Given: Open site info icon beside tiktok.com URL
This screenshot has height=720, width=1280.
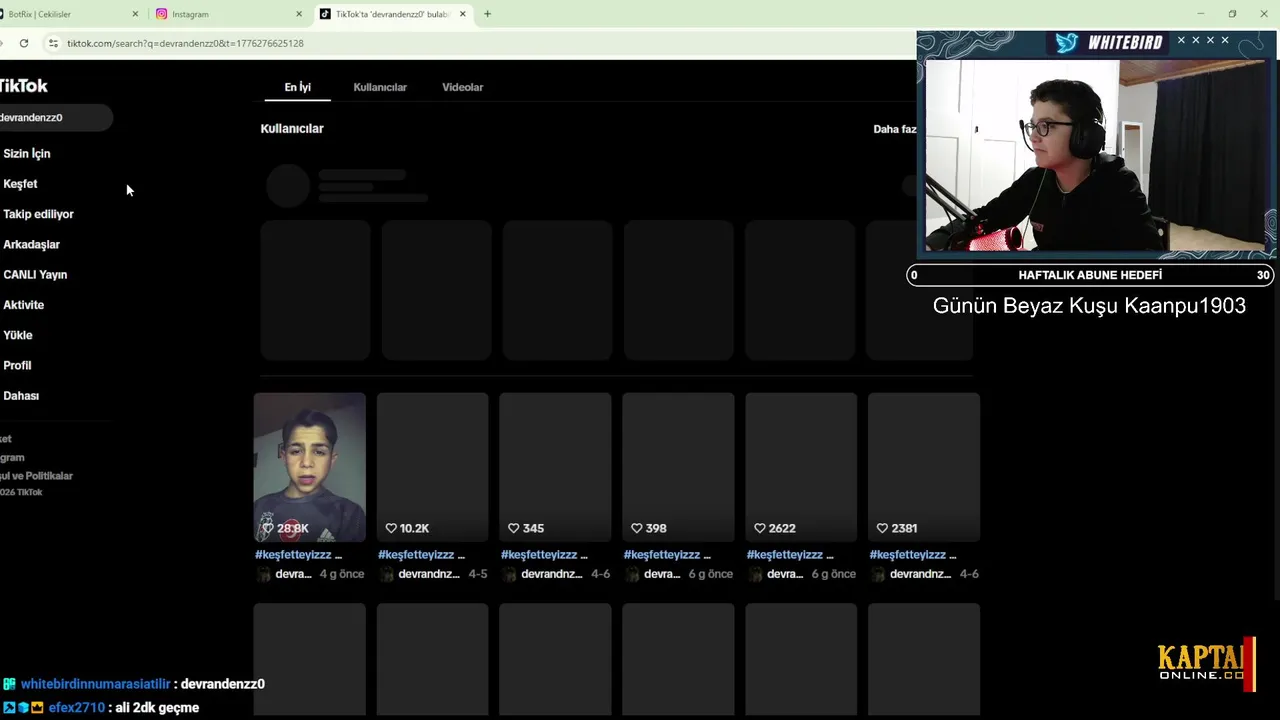Looking at the screenshot, I should (x=54, y=43).
